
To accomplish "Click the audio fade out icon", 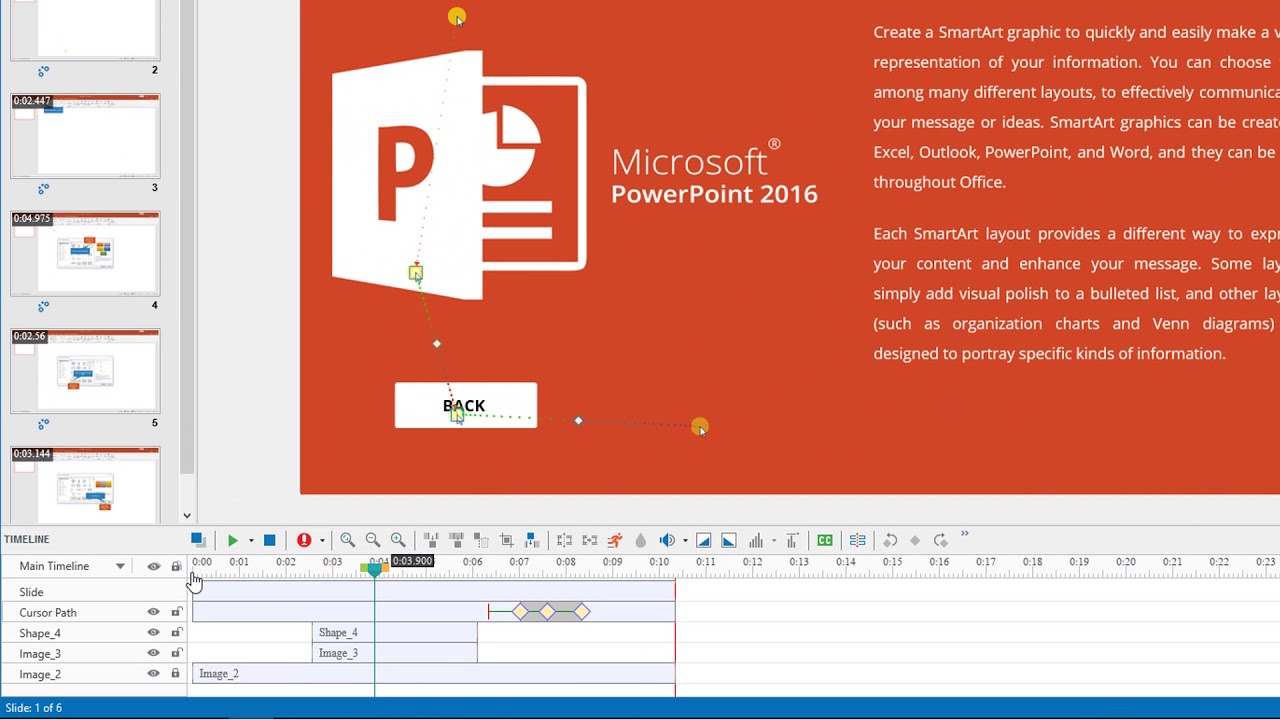I will (x=729, y=540).
